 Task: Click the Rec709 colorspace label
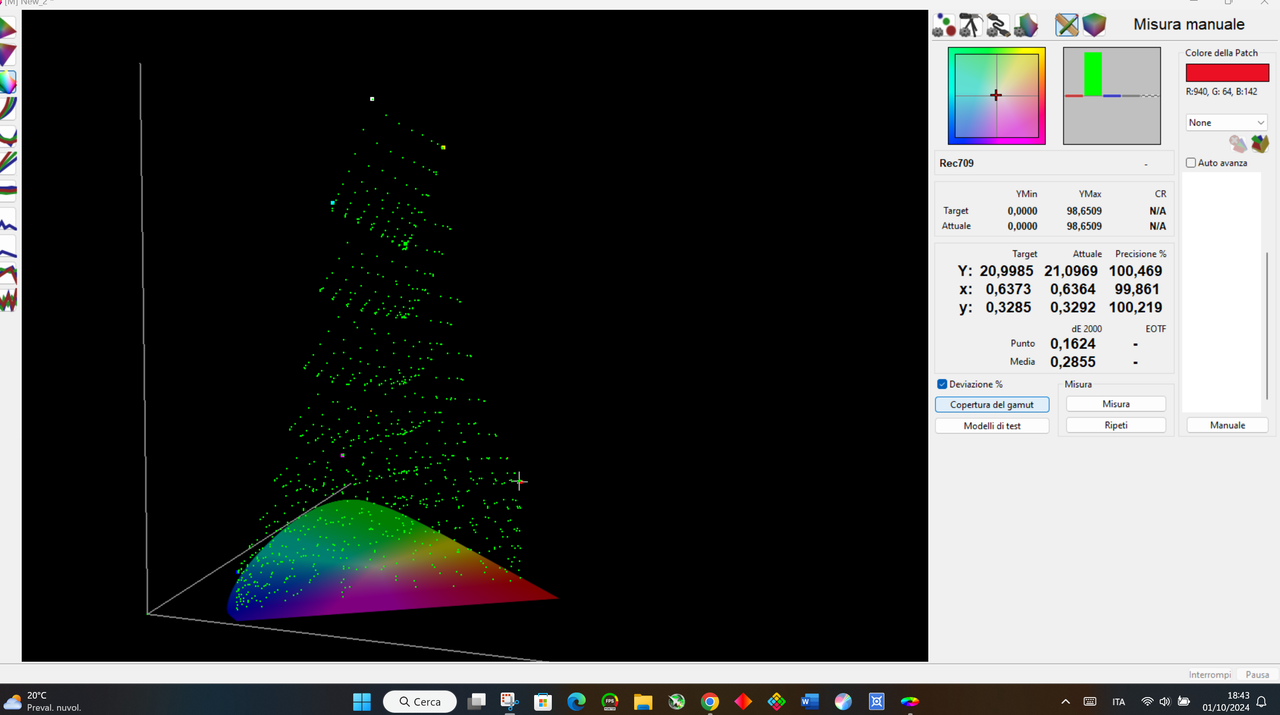coord(956,163)
